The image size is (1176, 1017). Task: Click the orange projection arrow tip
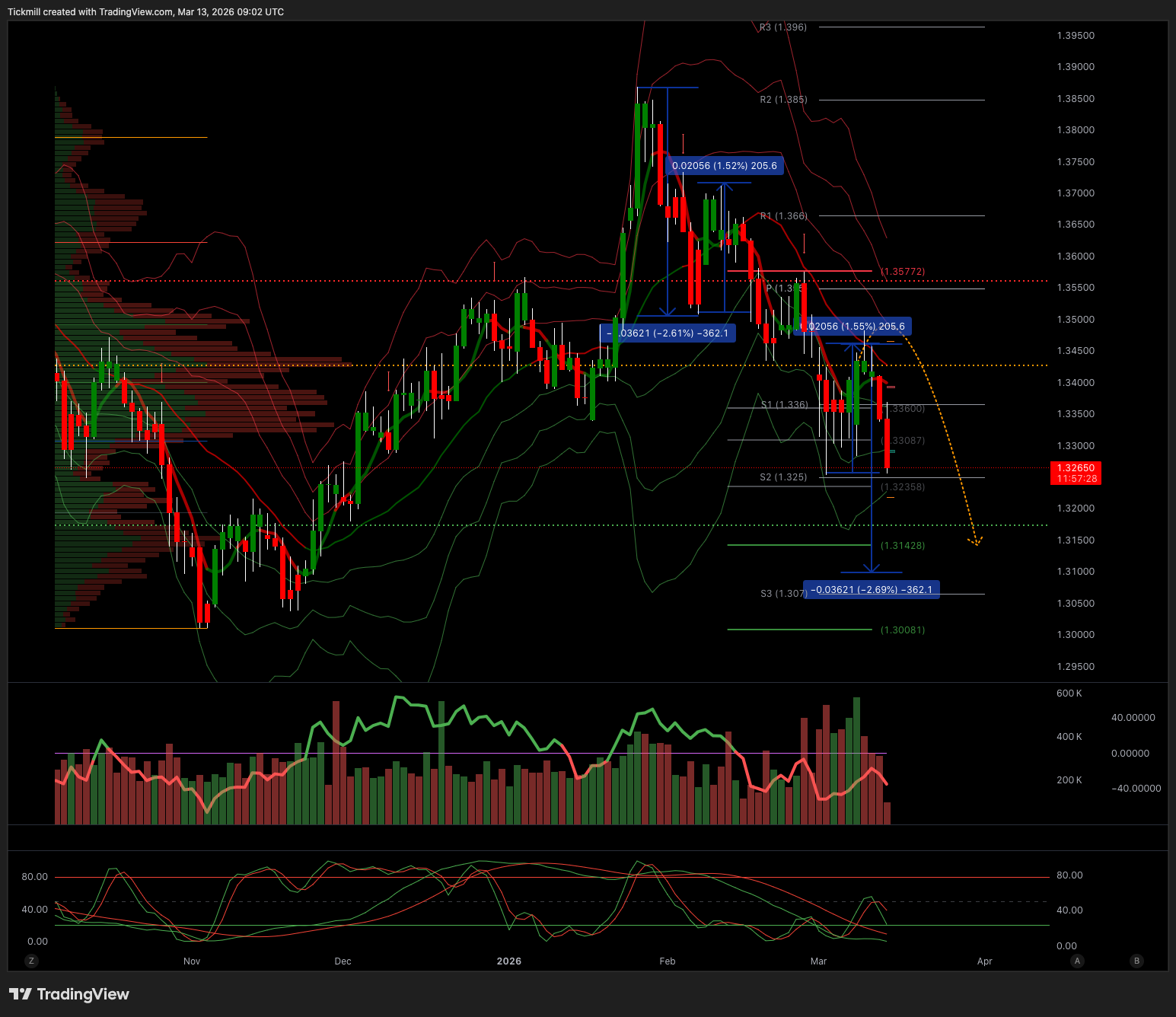pyautogui.click(x=976, y=542)
